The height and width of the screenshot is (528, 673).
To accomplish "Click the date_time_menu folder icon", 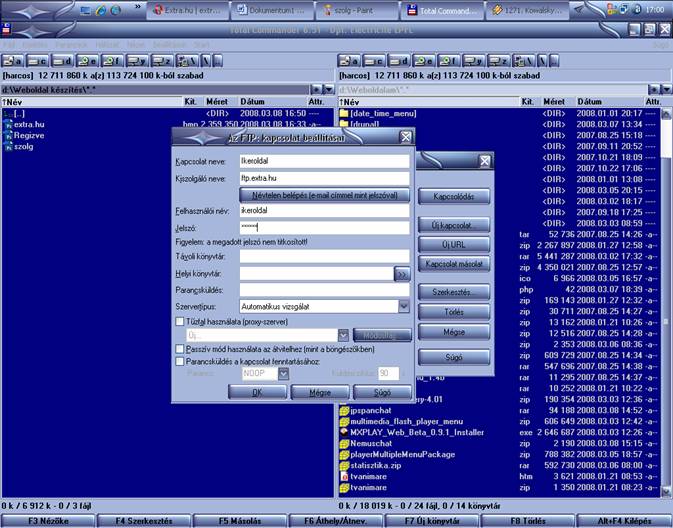I will coord(344,113).
